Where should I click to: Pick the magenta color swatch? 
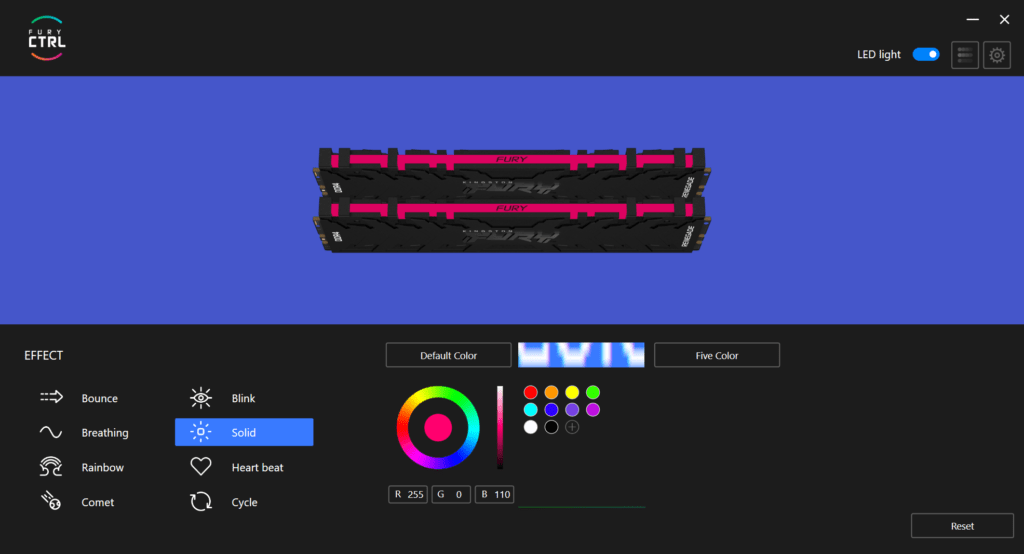pyautogui.click(x=593, y=410)
